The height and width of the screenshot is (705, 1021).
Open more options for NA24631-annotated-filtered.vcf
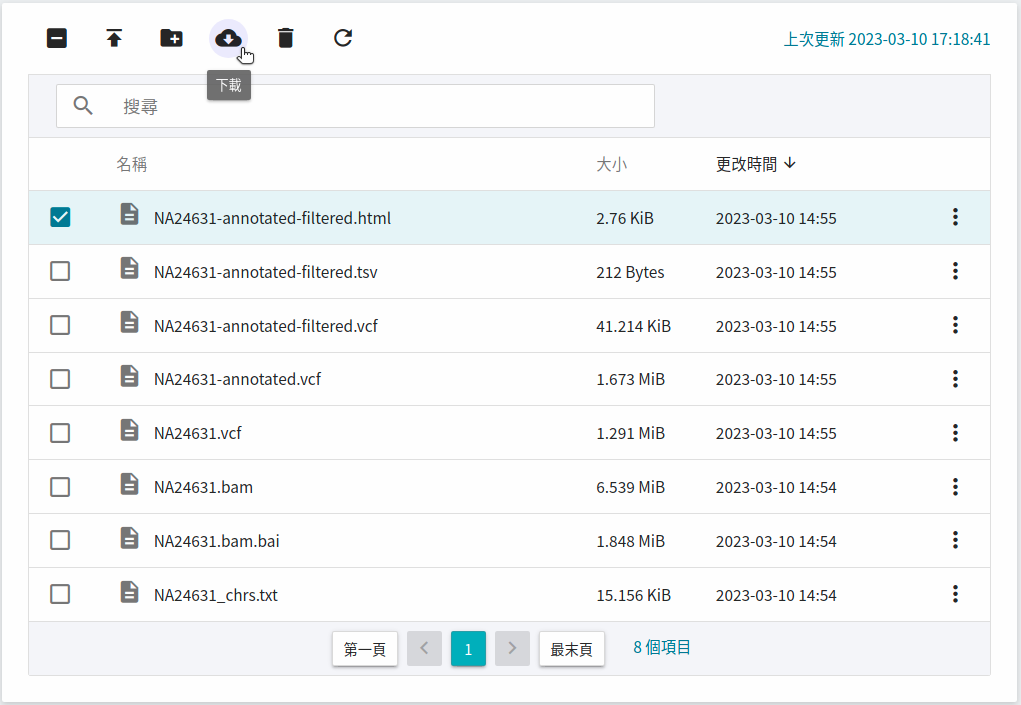[955, 325]
